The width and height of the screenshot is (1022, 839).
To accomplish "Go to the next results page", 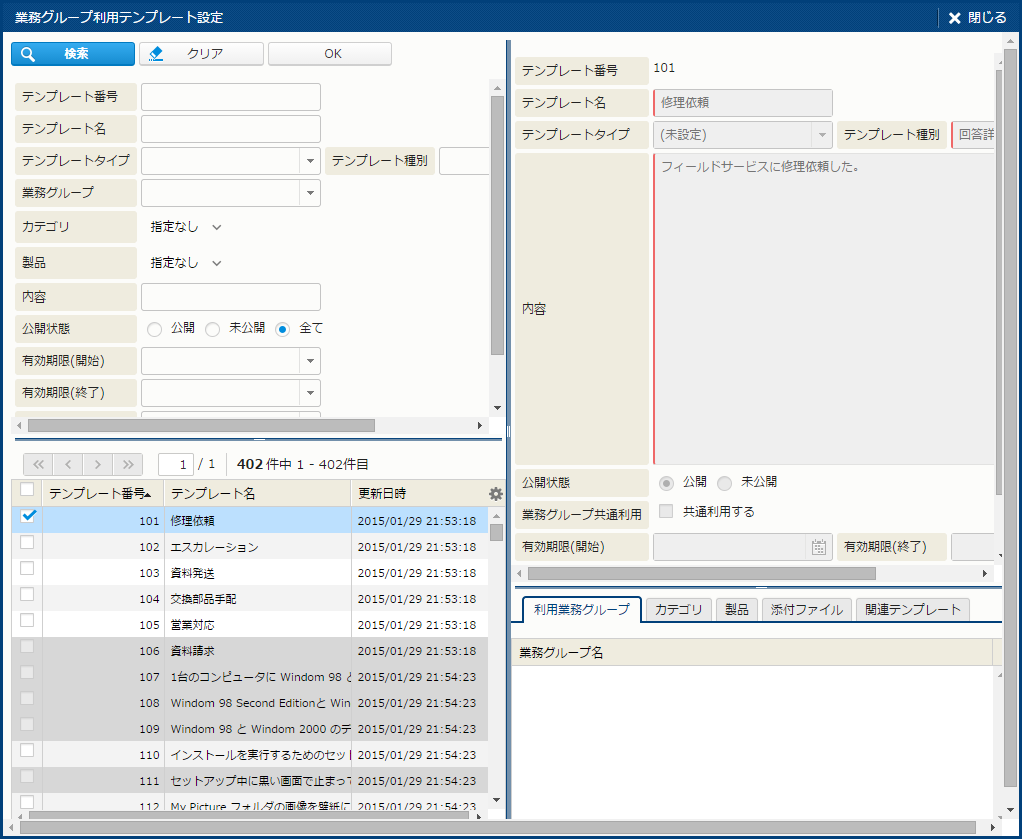I will click(x=98, y=464).
